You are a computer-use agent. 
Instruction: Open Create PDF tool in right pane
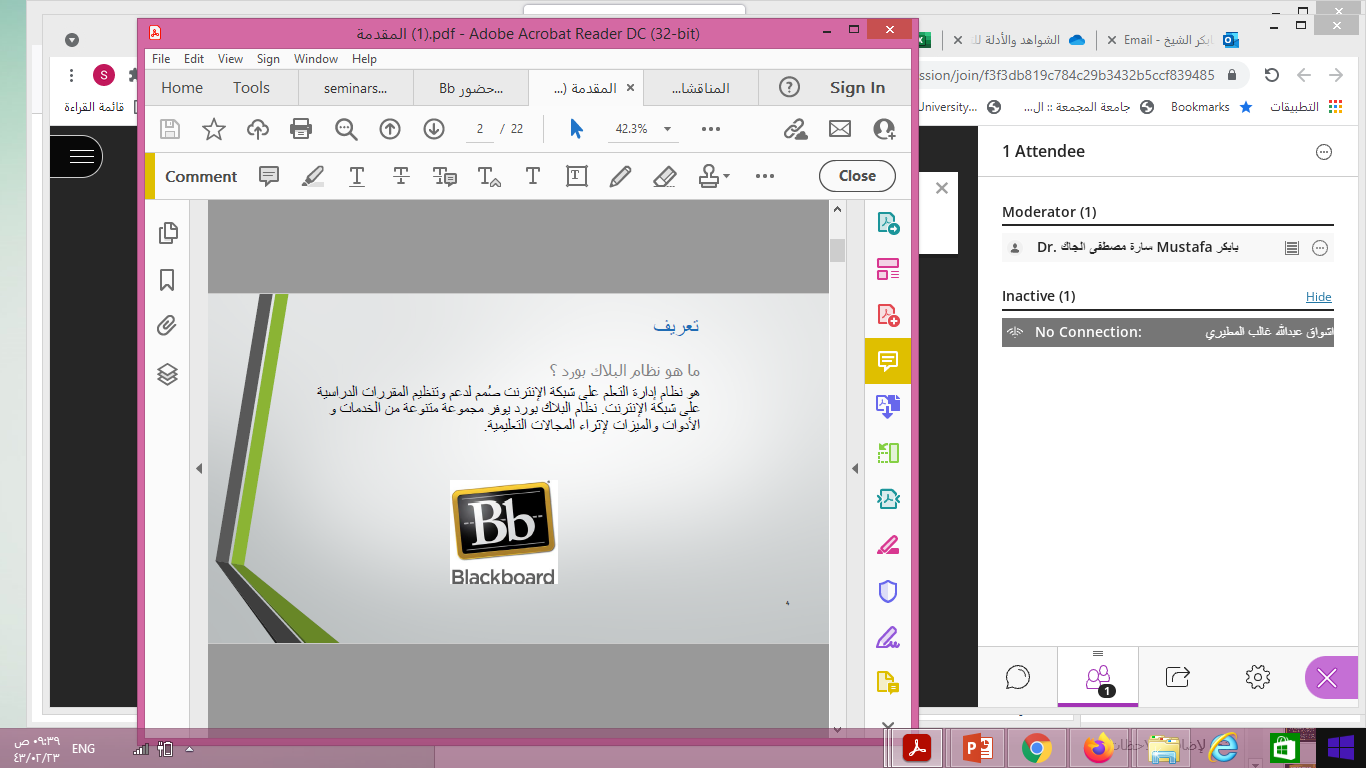[888, 315]
